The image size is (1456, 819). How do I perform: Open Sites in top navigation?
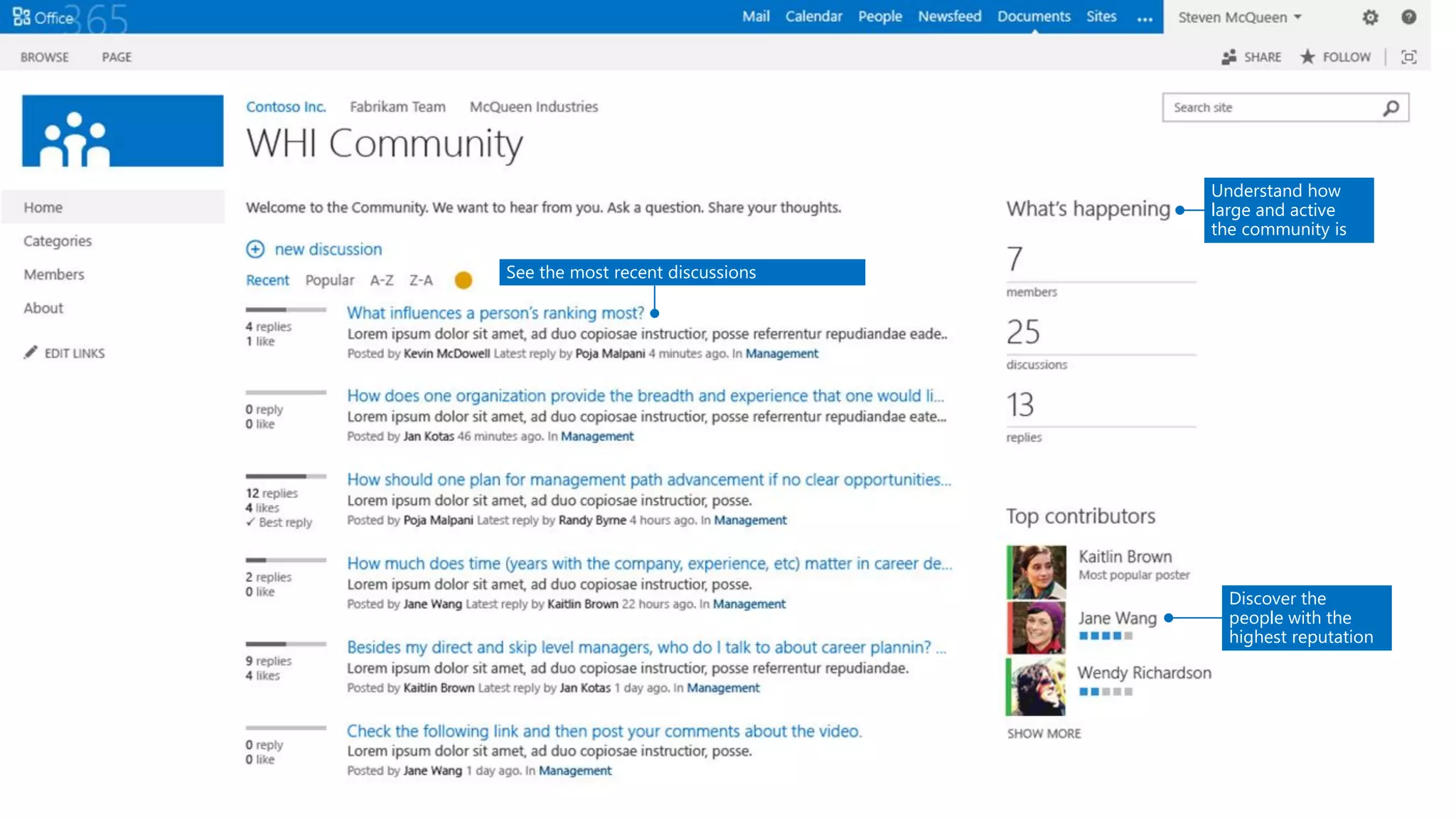click(1101, 16)
